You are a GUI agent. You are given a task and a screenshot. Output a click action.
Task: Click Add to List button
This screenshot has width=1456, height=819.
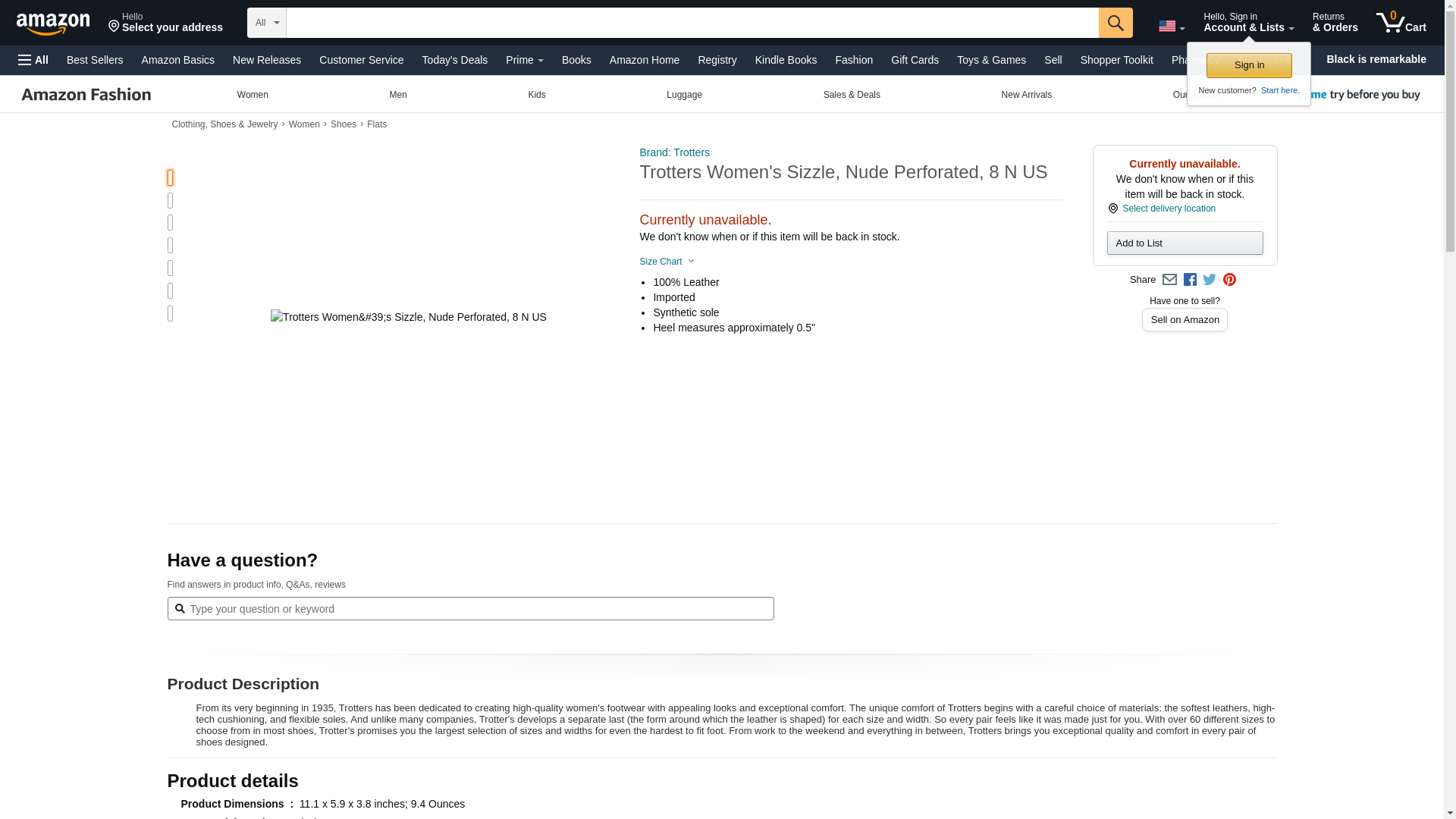tap(1185, 243)
